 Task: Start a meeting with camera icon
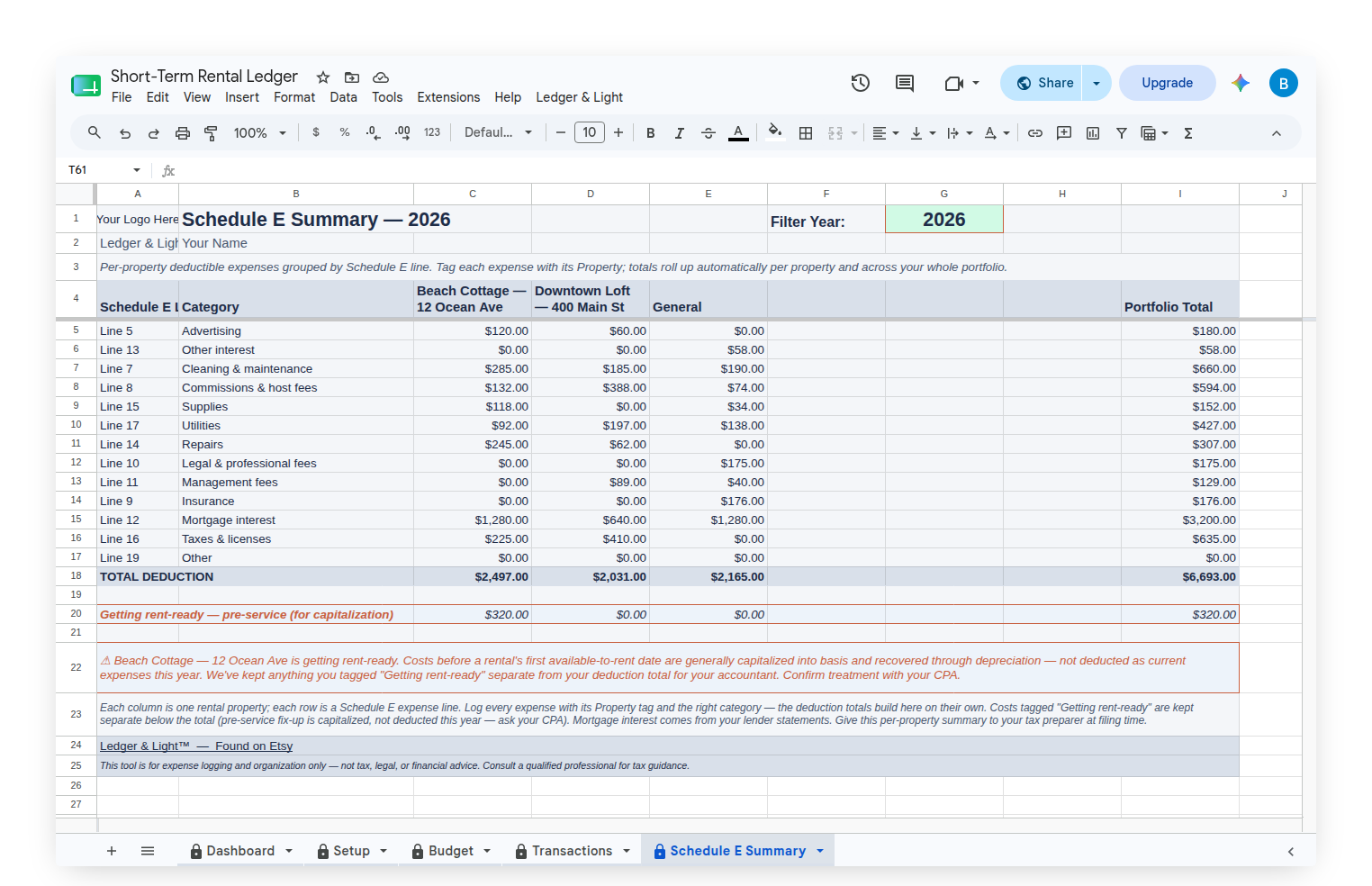[x=954, y=83]
